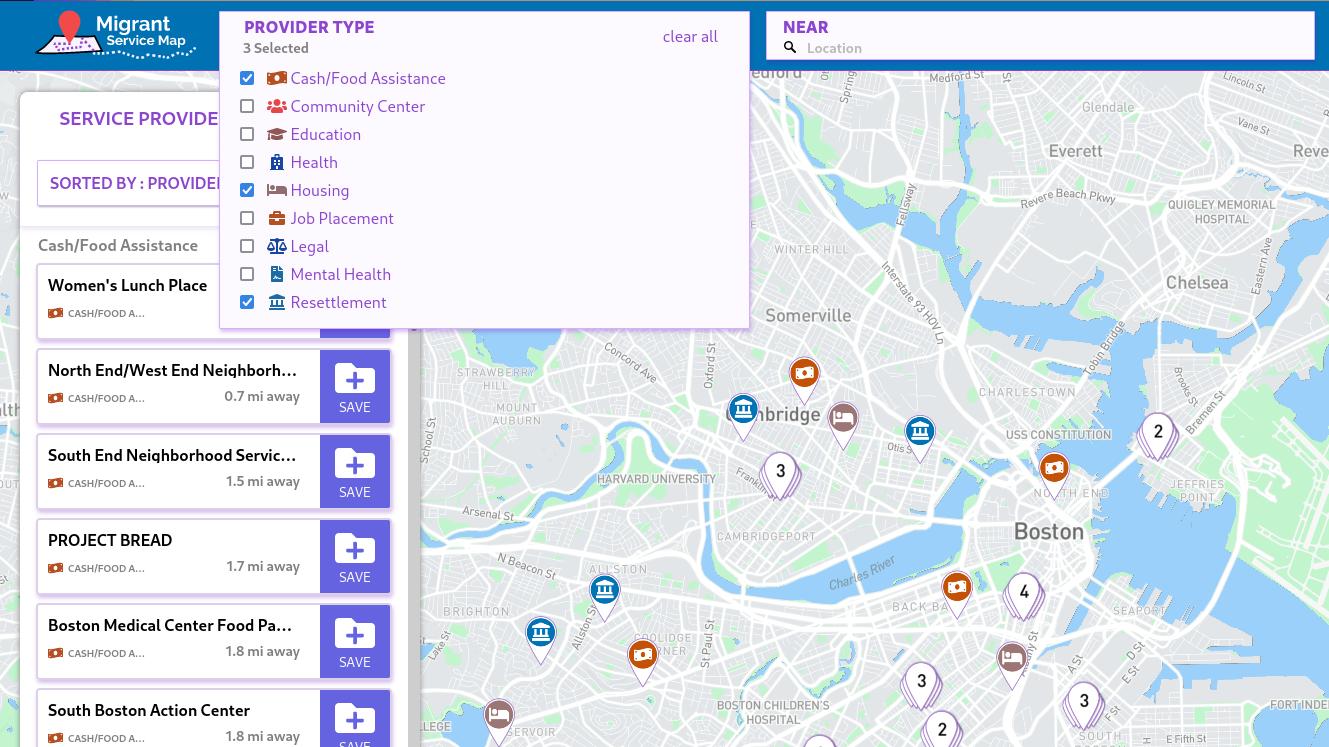Screen dimensions: 1329x747
Task: Open cluster 3 above Boston Children's Hospital
Action: (921, 686)
